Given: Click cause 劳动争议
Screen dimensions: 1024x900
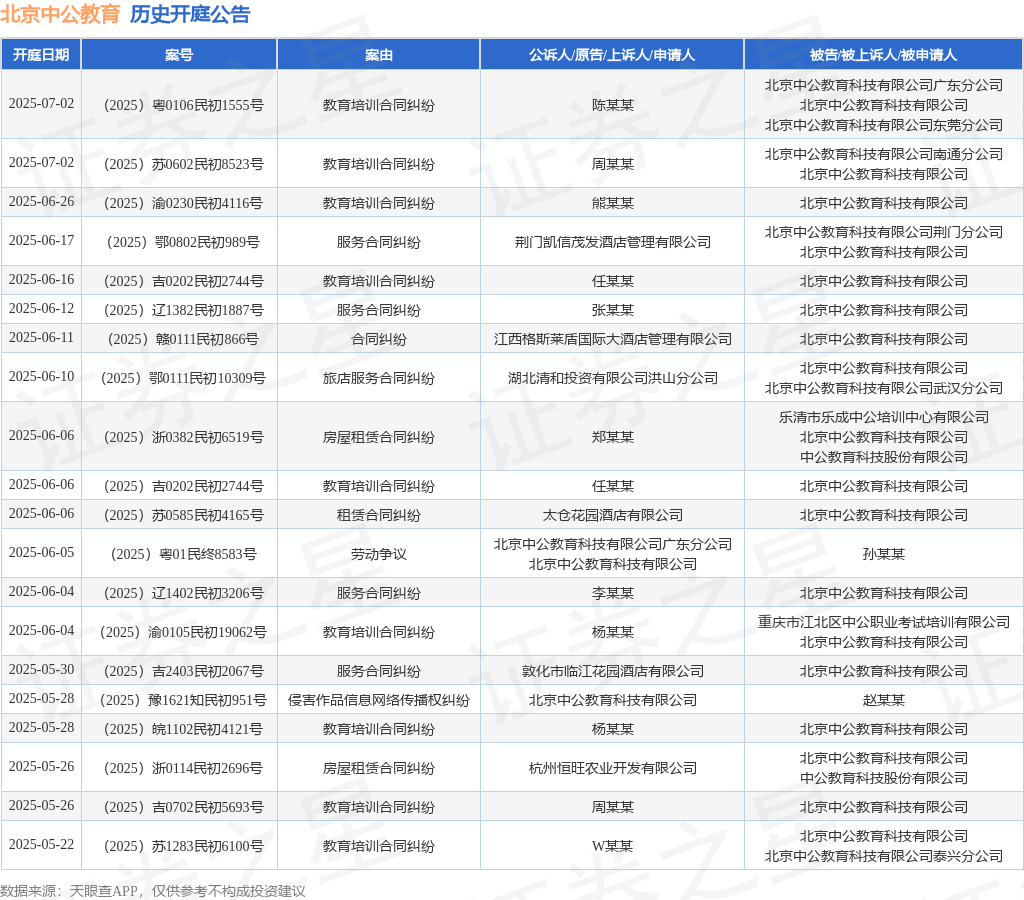Looking at the screenshot, I should coord(379,554).
